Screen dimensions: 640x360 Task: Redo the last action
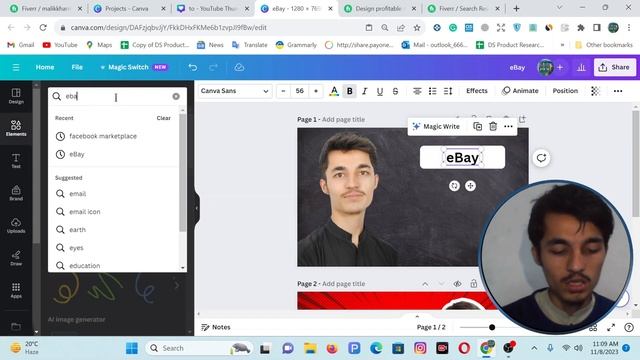tap(213, 67)
